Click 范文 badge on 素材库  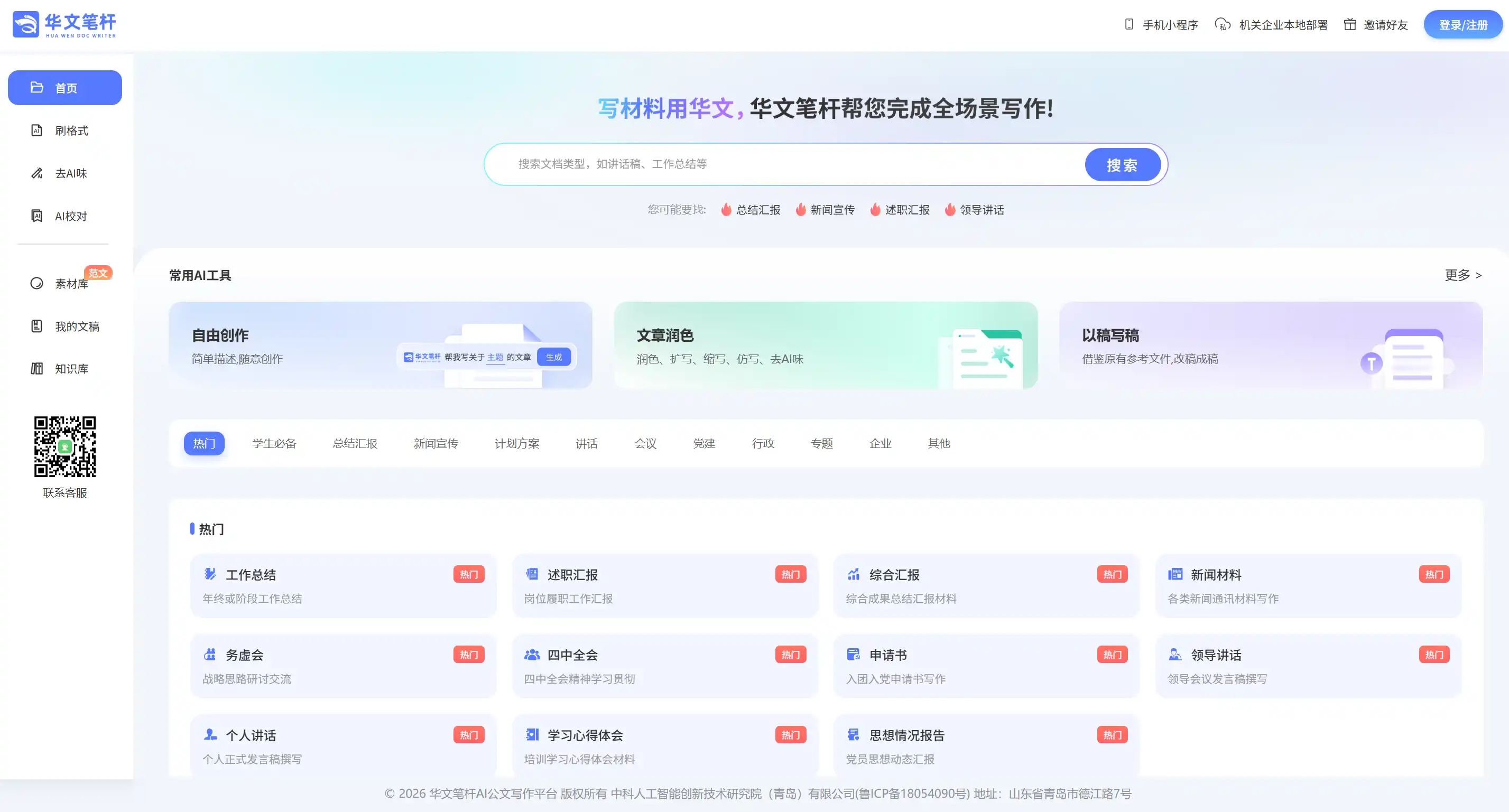point(98,273)
